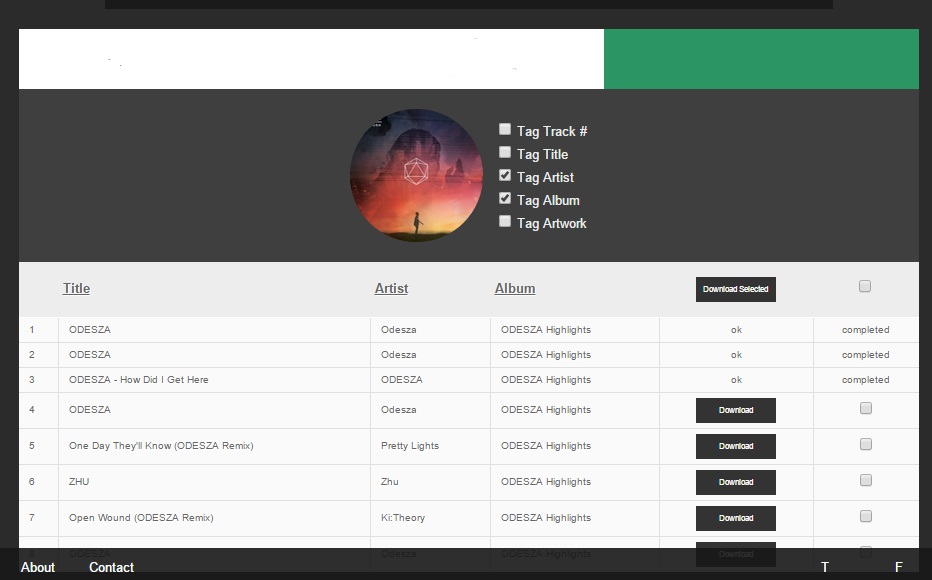Select album cell in row 5 'ODESZA Highlights'
This screenshot has width=932, height=580.
pyautogui.click(x=546, y=446)
